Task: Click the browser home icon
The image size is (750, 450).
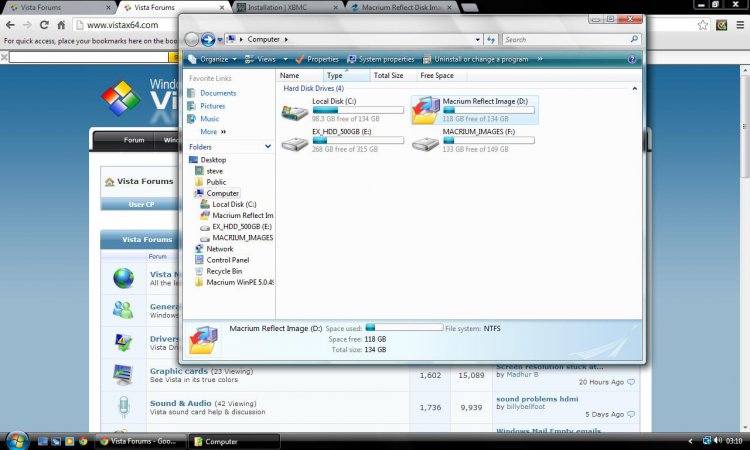Action: [61, 25]
